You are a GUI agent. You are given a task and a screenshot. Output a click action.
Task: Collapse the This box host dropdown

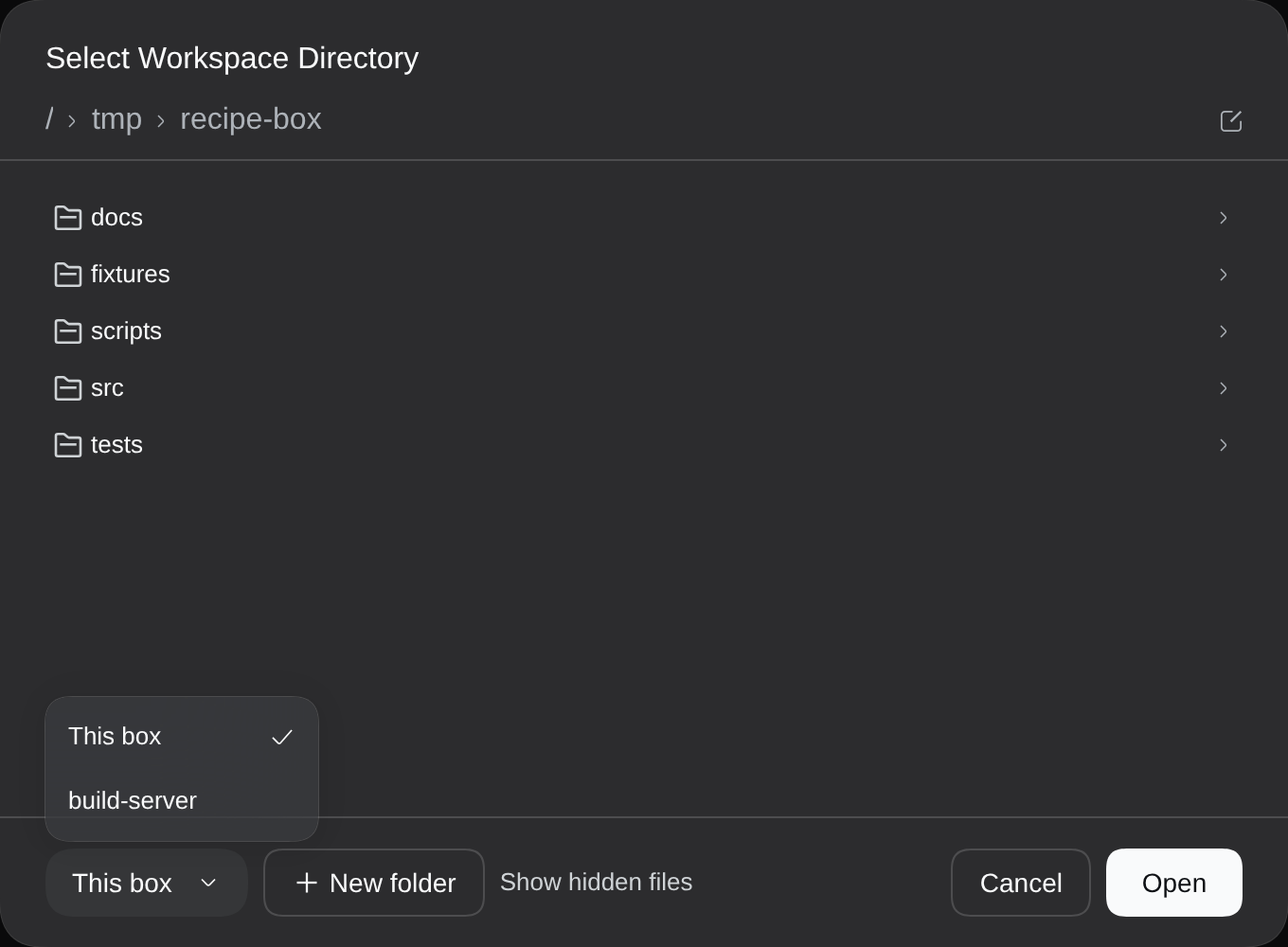[x=147, y=883]
